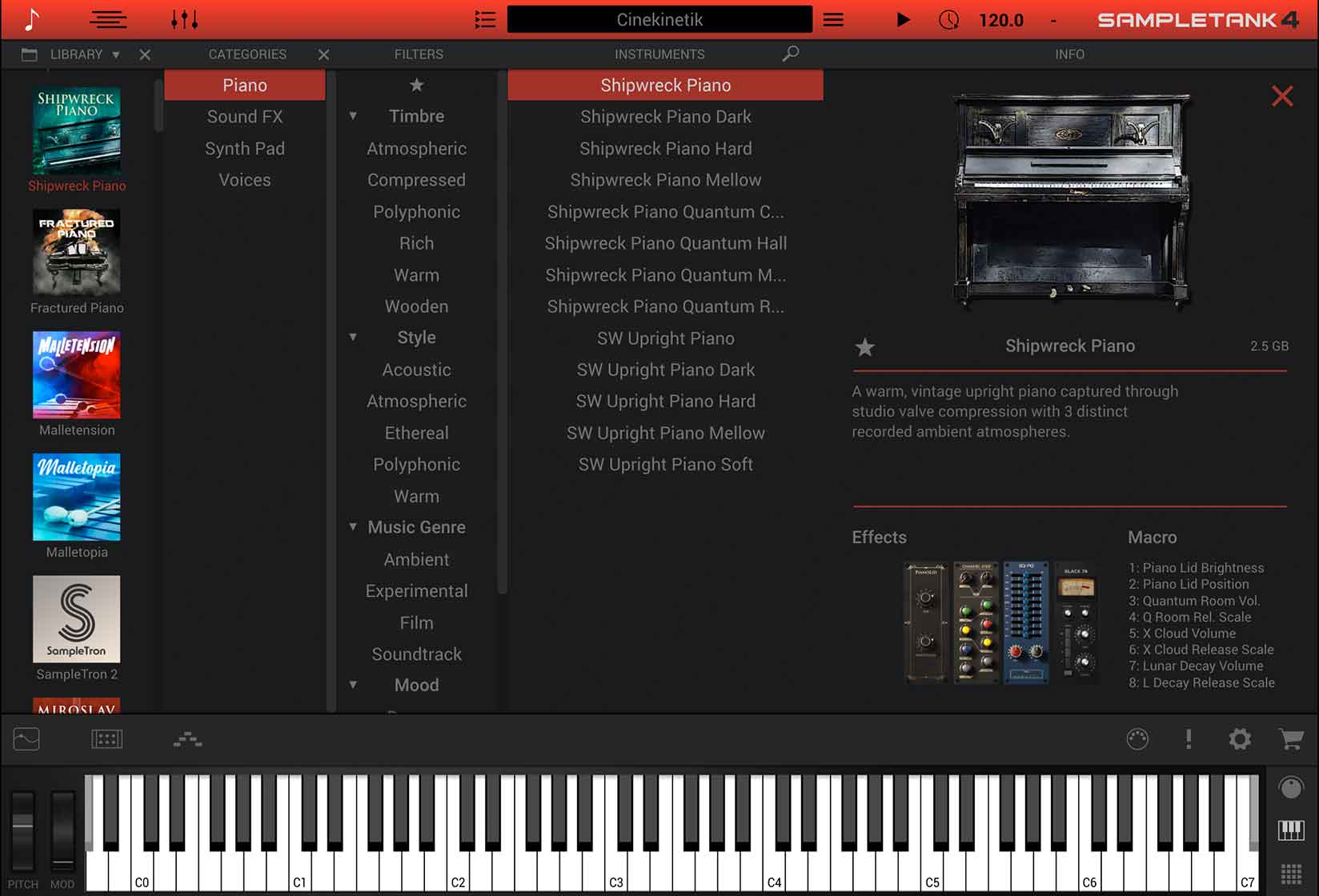Select the Shipwreck Piano library thumbnail
Viewport: 1319px width, 896px height.
[x=77, y=131]
